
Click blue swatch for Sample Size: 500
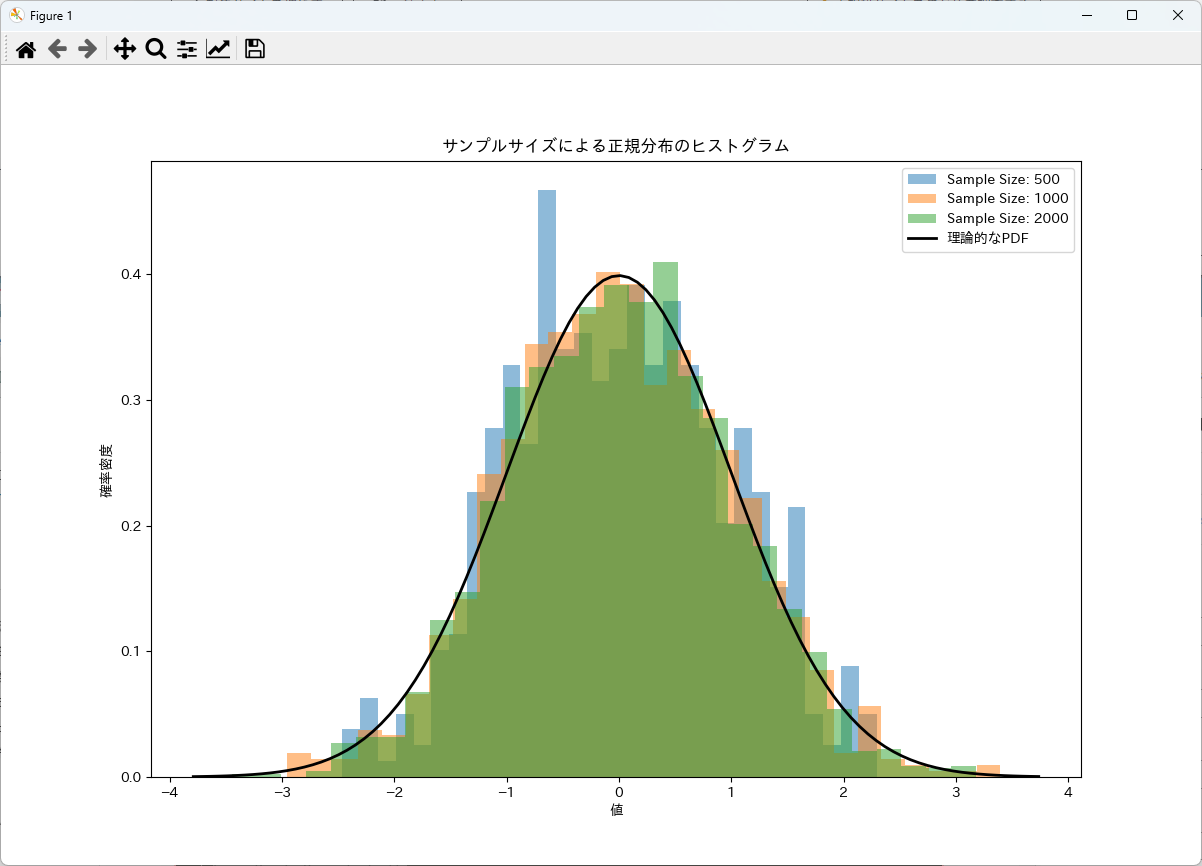click(x=923, y=179)
